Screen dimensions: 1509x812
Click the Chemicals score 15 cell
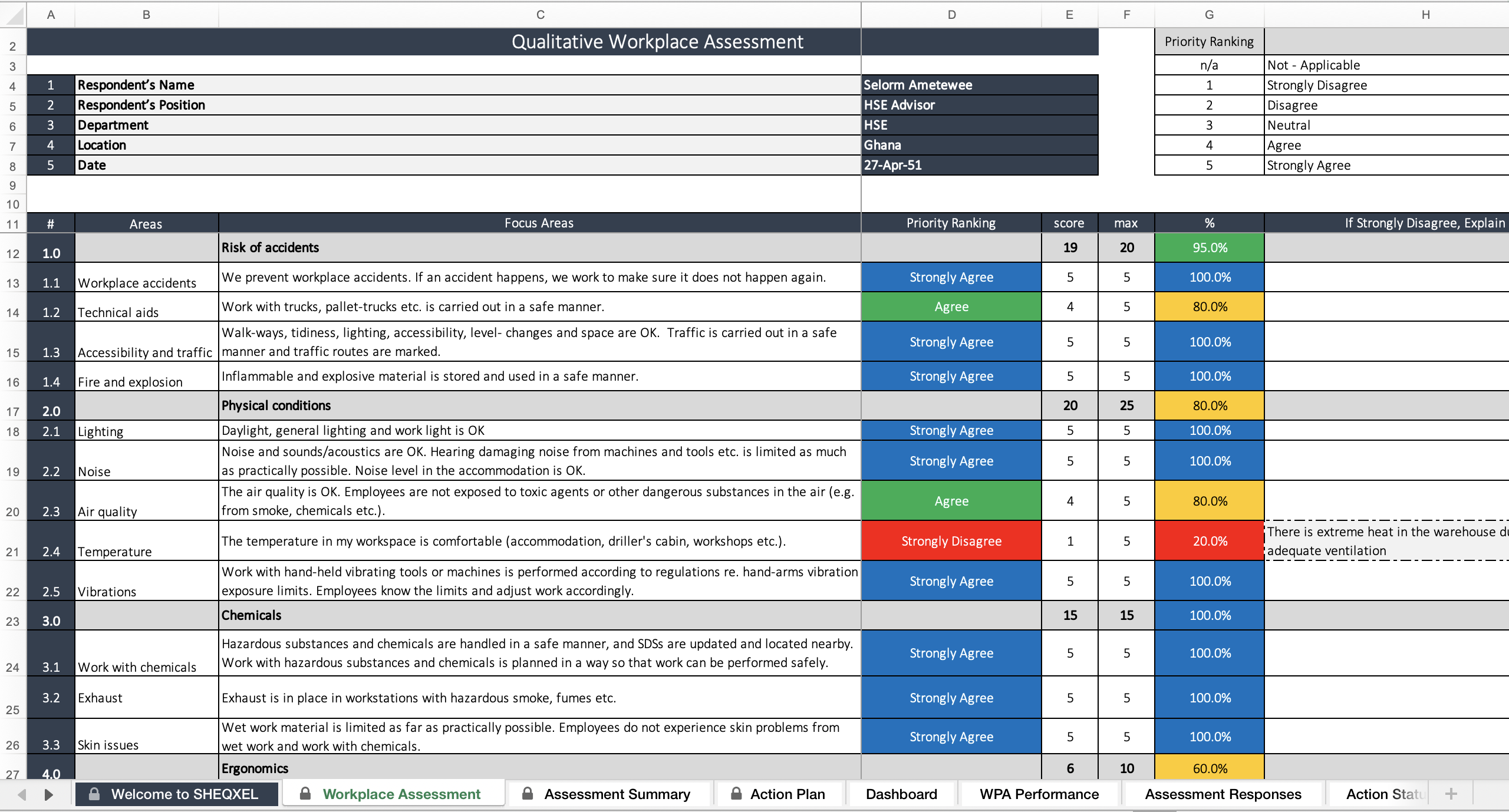point(1070,615)
